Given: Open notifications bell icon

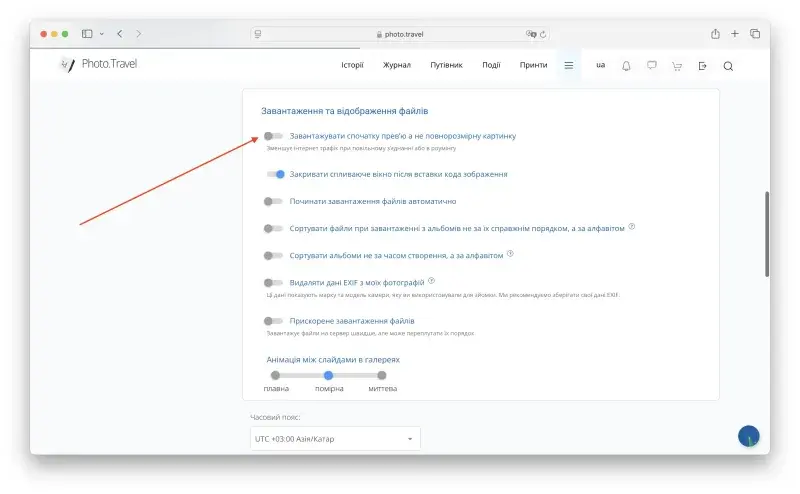Looking at the screenshot, I should [x=626, y=66].
